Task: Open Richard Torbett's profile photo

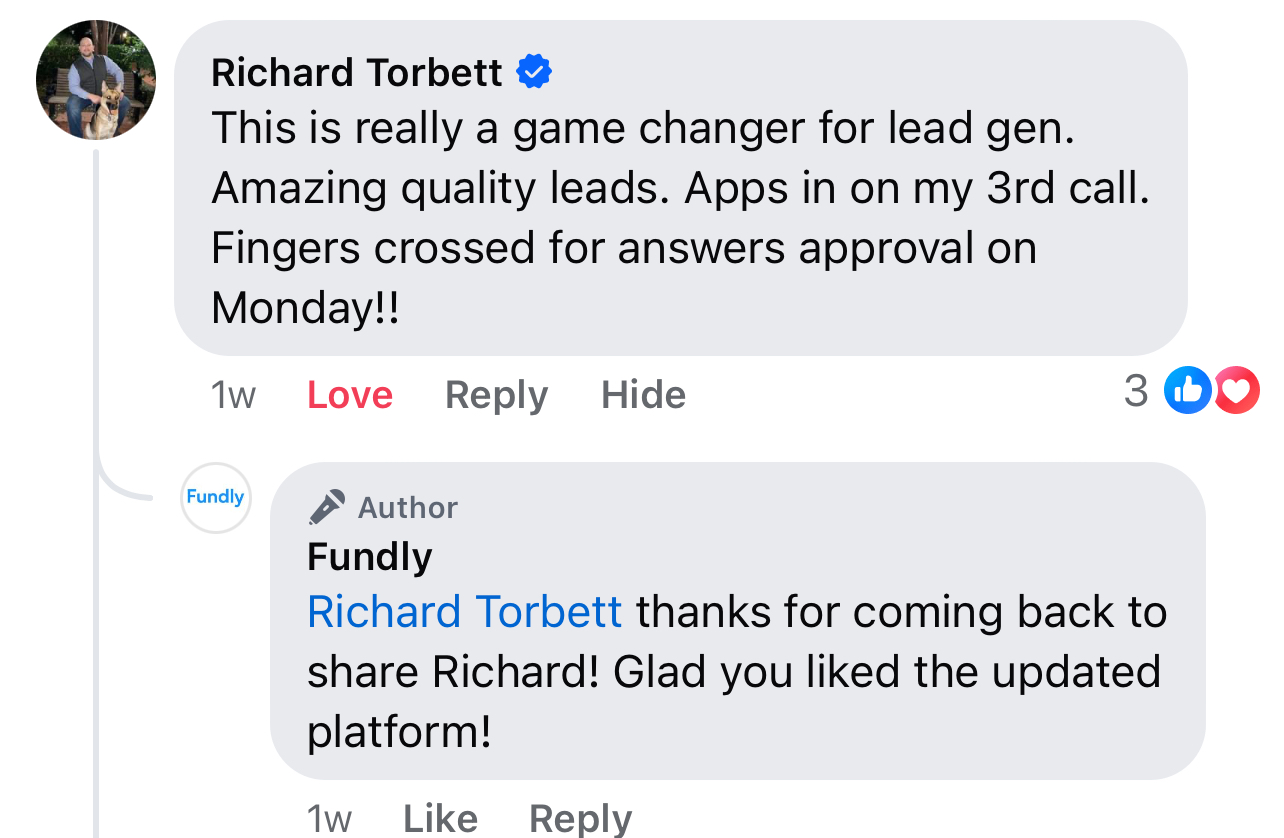Action: 96,80
